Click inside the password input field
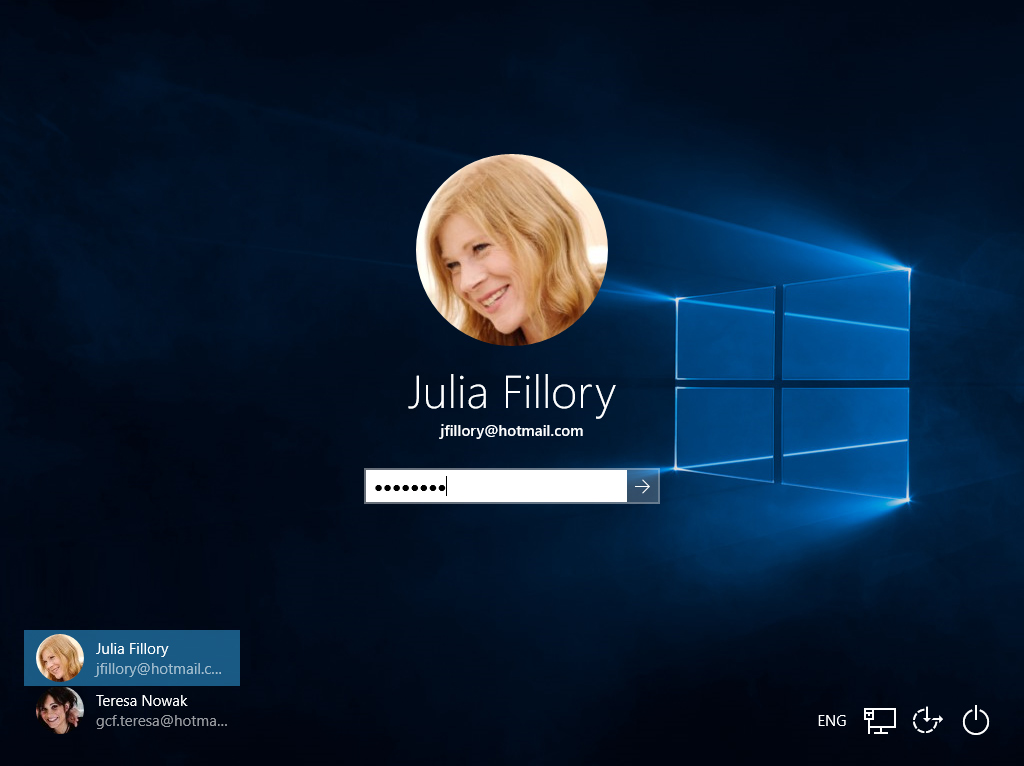Image resolution: width=1024 pixels, height=766 pixels. (x=495, y=486)
